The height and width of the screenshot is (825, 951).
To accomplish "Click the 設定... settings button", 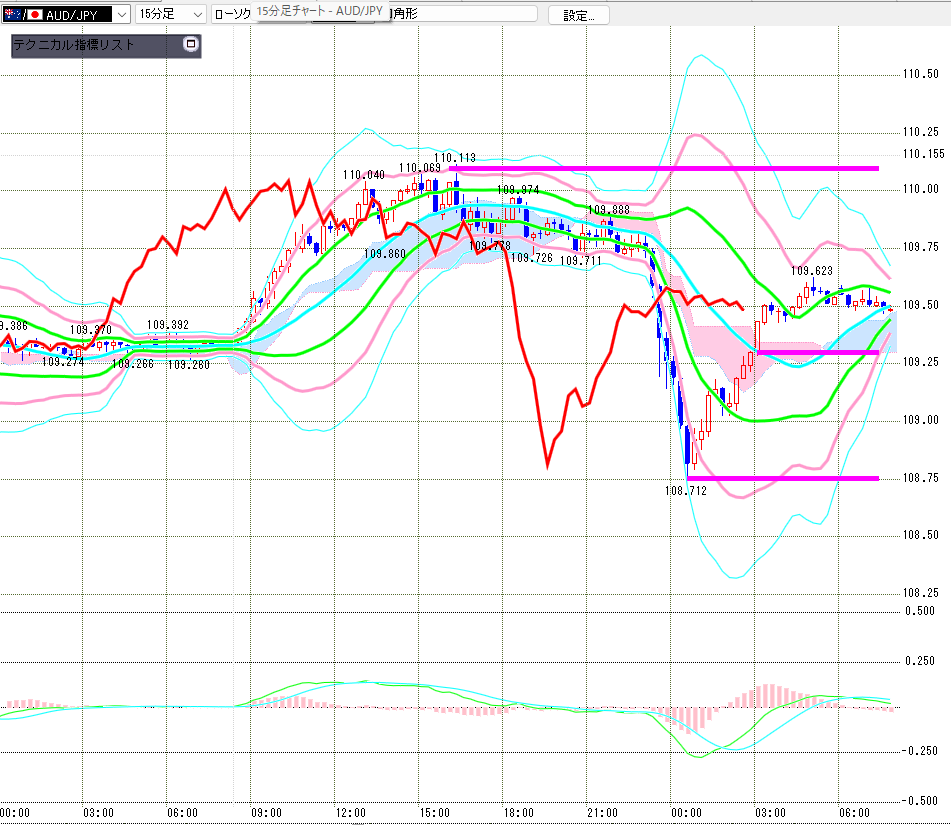I will pyautogui.click(x=579, y=15).
